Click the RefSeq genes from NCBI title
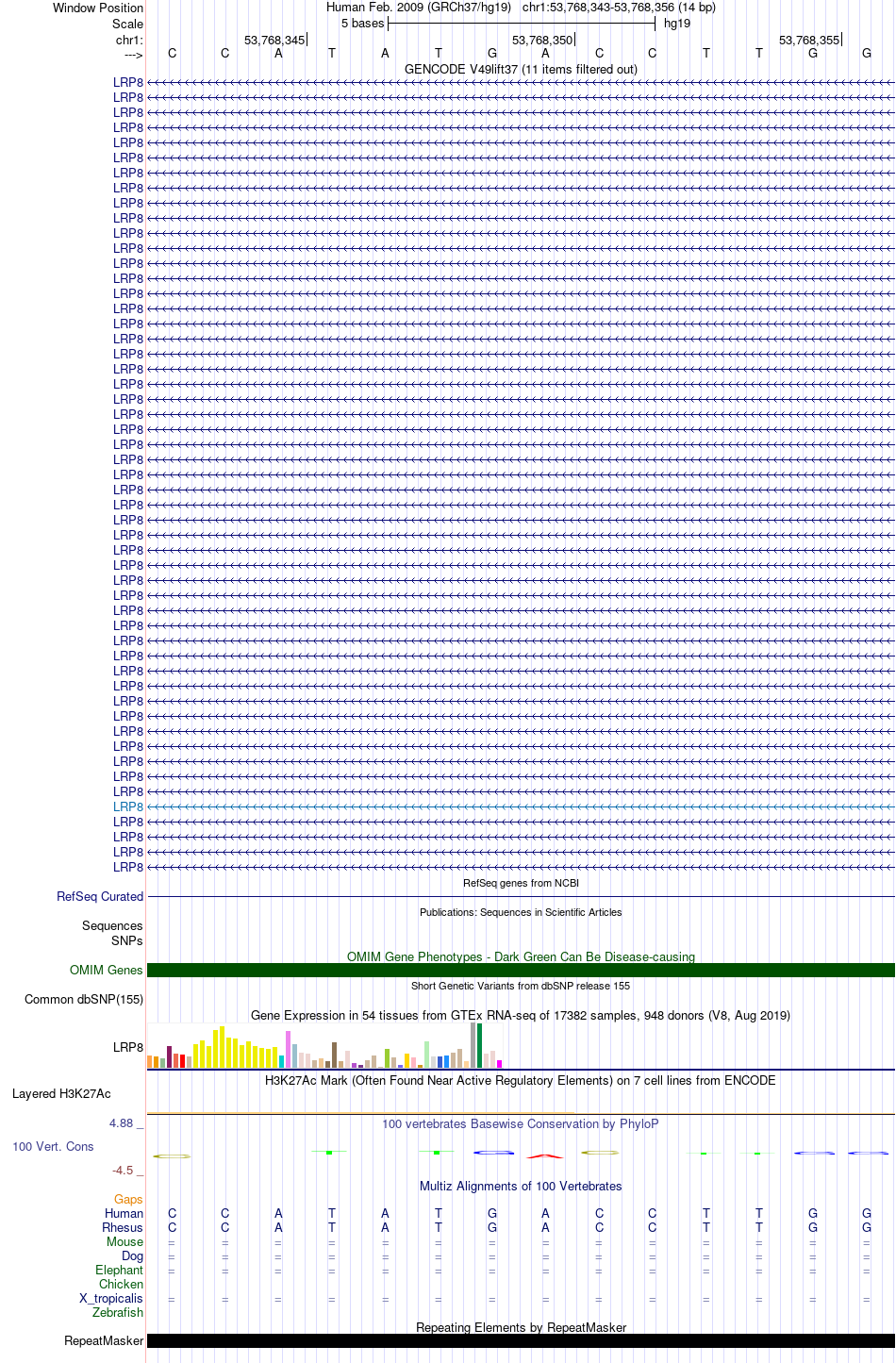Viewport: 896px width, 1363px height. 521,884
